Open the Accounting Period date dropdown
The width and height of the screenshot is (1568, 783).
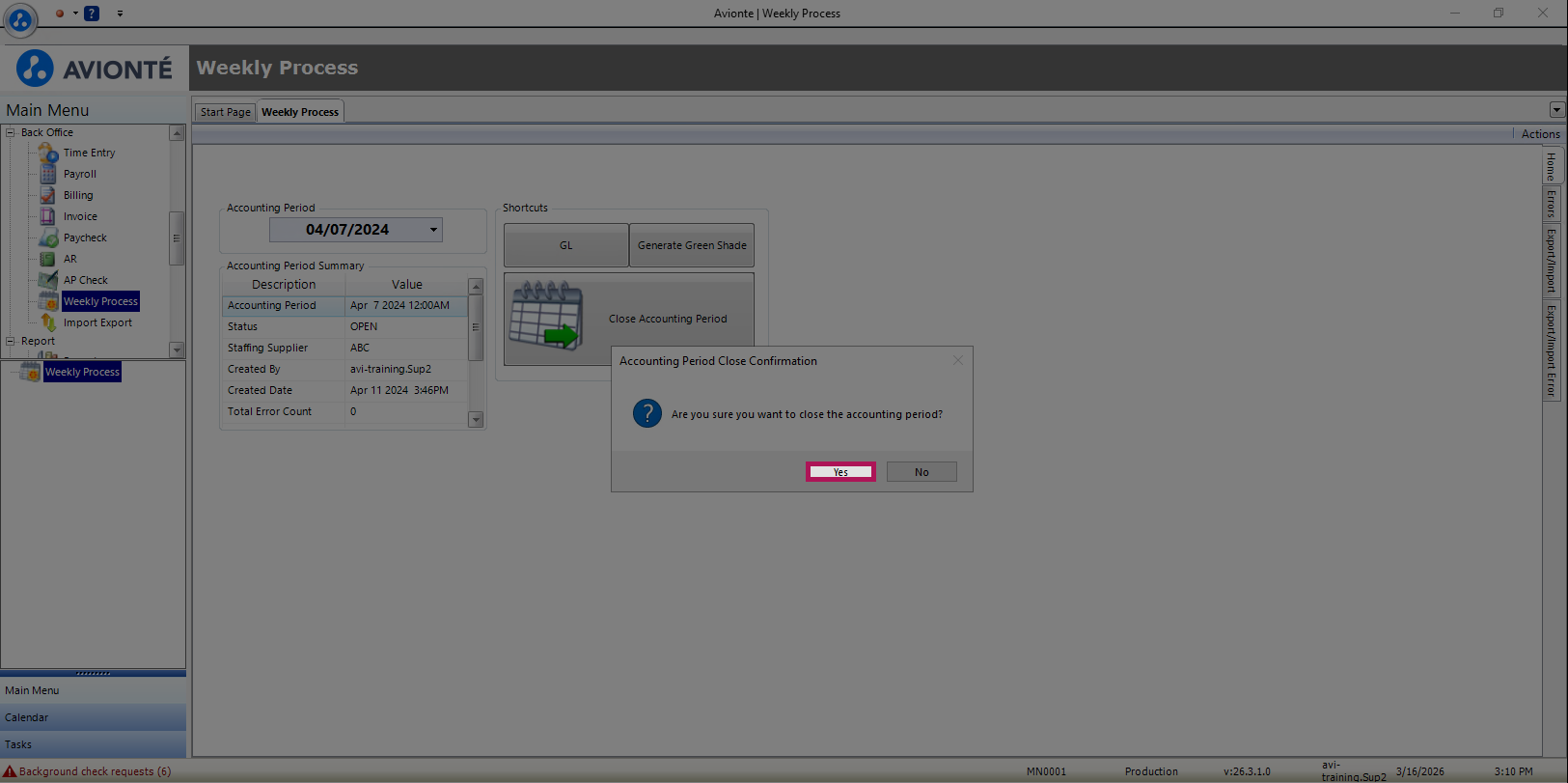coord(433,230)
